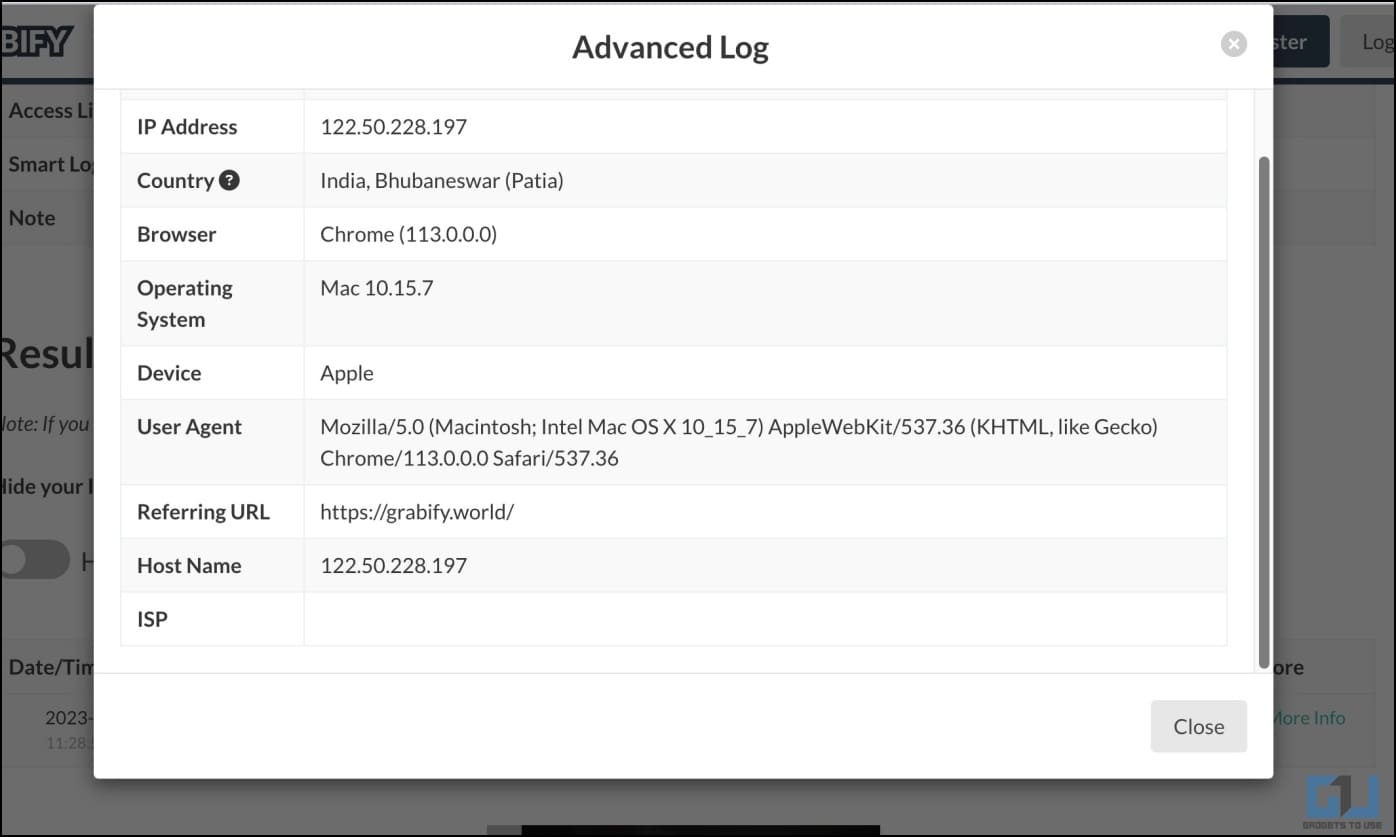Viewport: 1396px width, 837px height.
Task: Select the Browser value Chrome (113.0.0.0)
Action: pyautogui.click(x=408, y=235)
